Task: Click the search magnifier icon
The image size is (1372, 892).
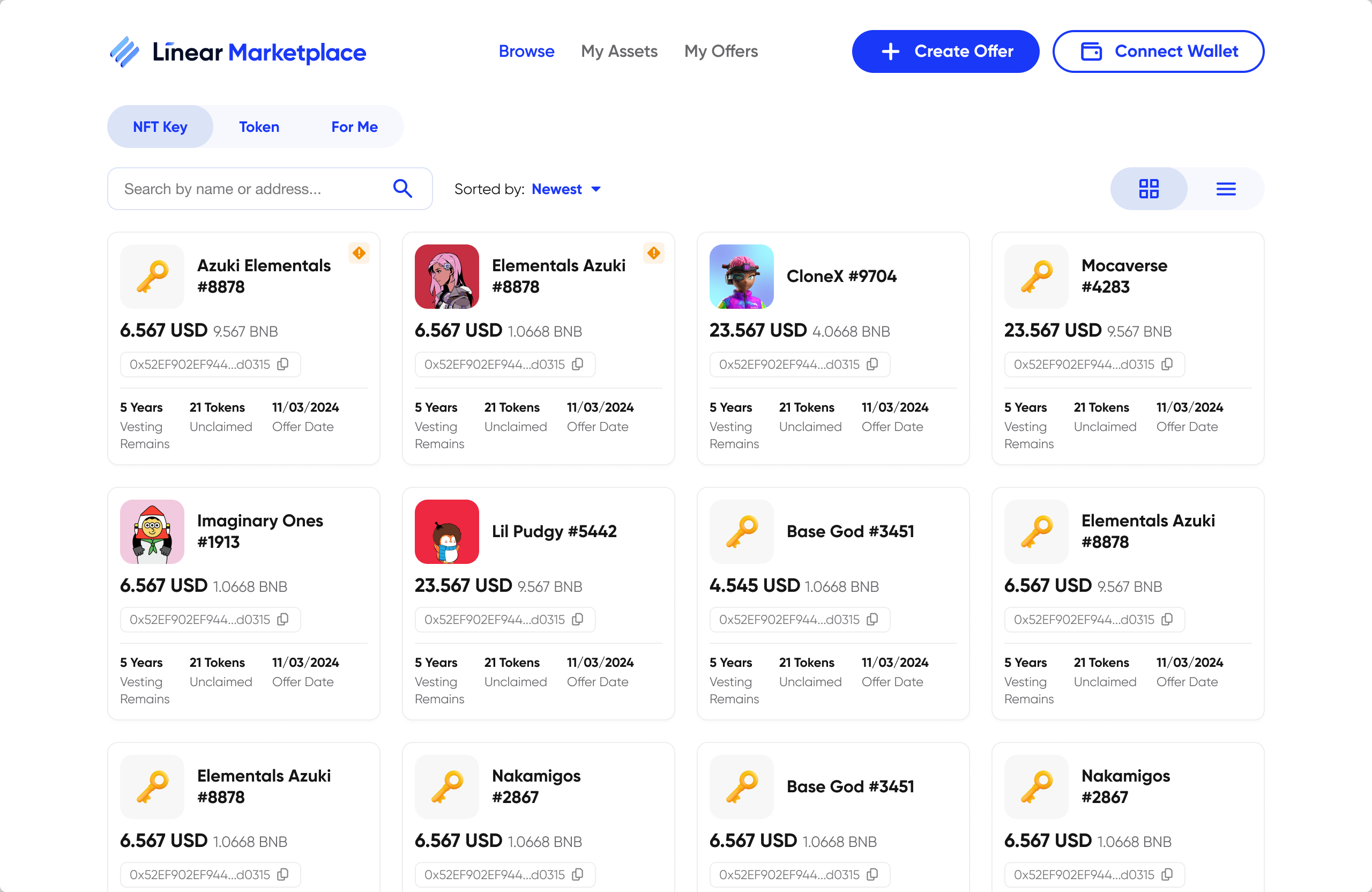Action: [402, 189]
